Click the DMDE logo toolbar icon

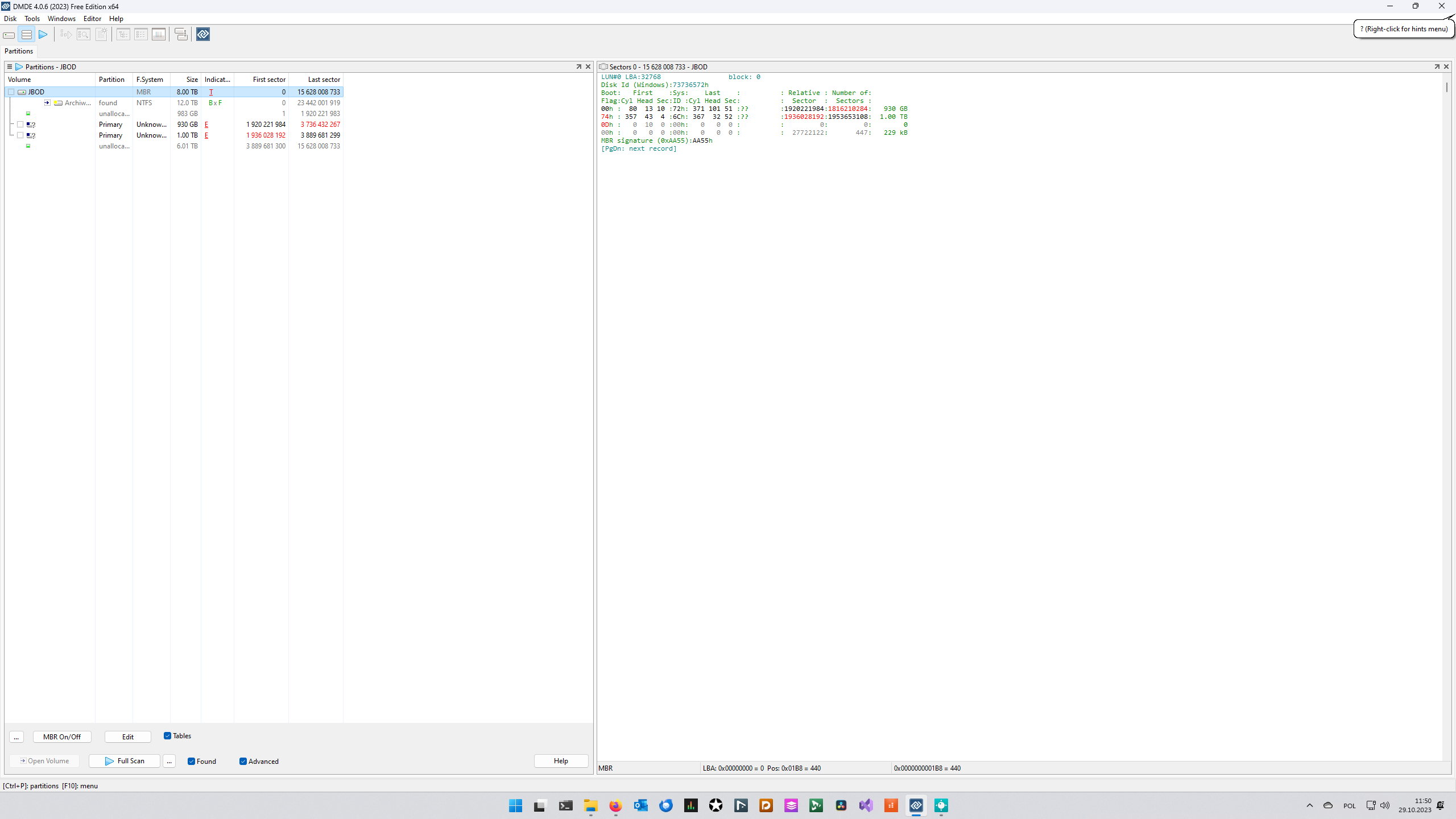pos(203,35)
